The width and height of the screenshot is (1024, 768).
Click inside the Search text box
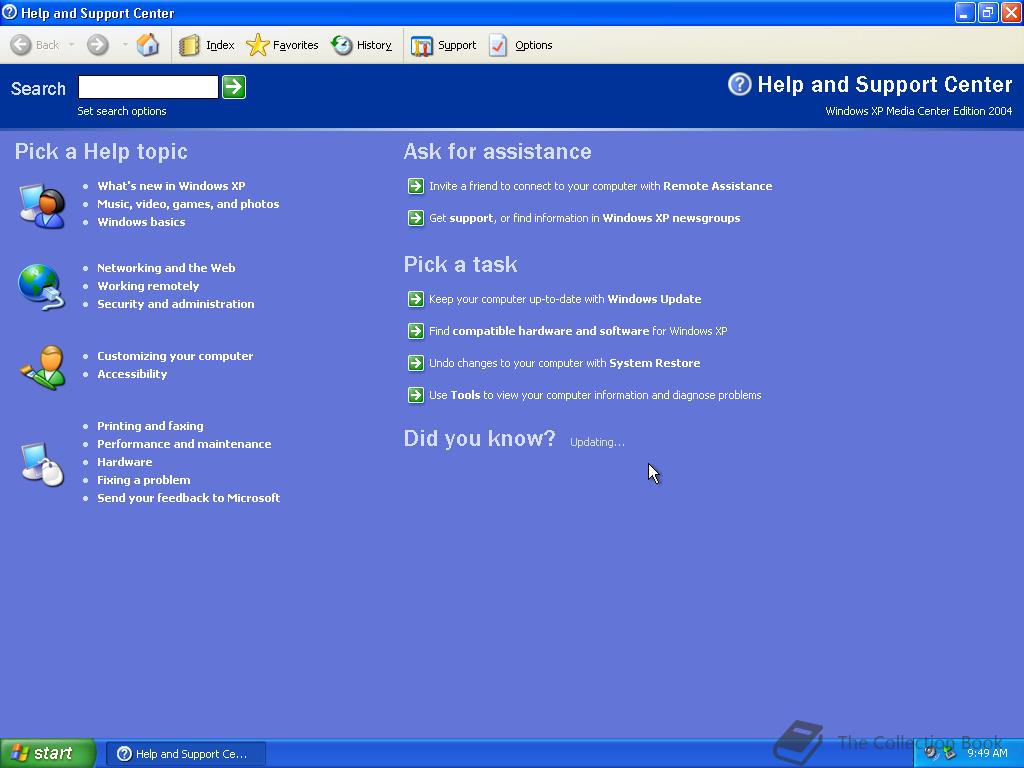pos(148,87)
